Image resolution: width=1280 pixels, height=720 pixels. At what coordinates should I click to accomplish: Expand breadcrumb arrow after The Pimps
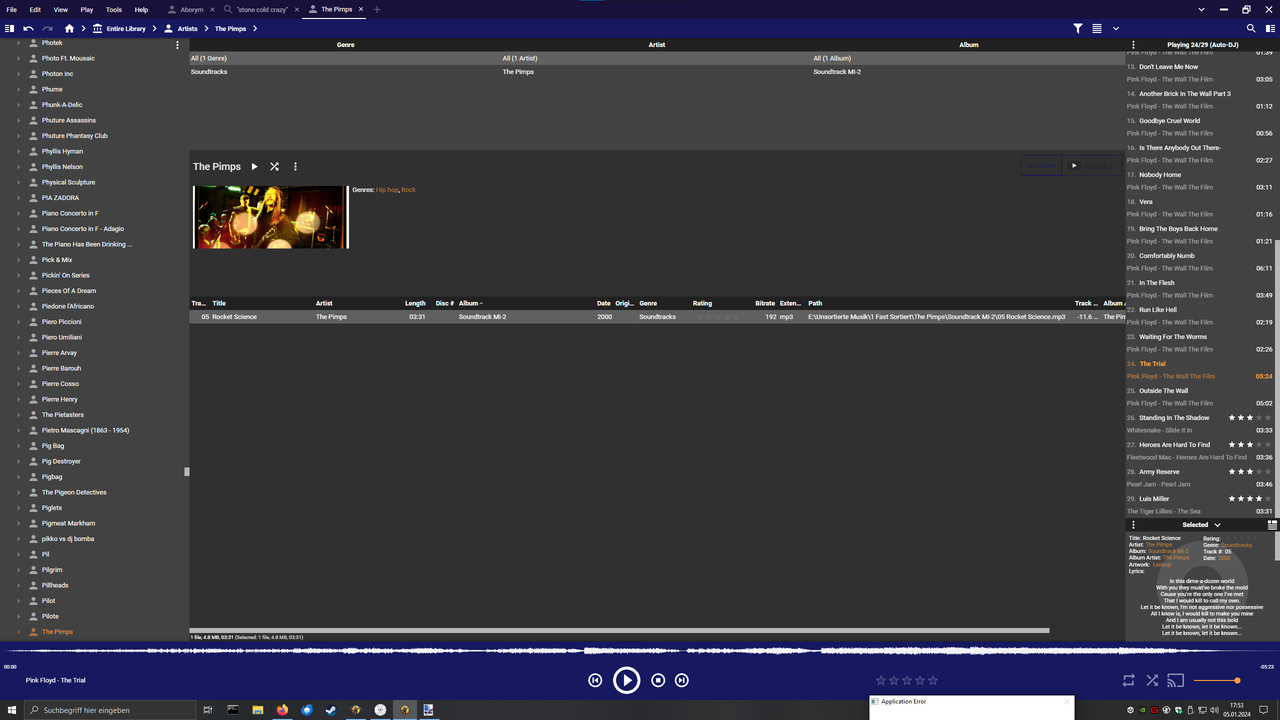click(255, 29)
